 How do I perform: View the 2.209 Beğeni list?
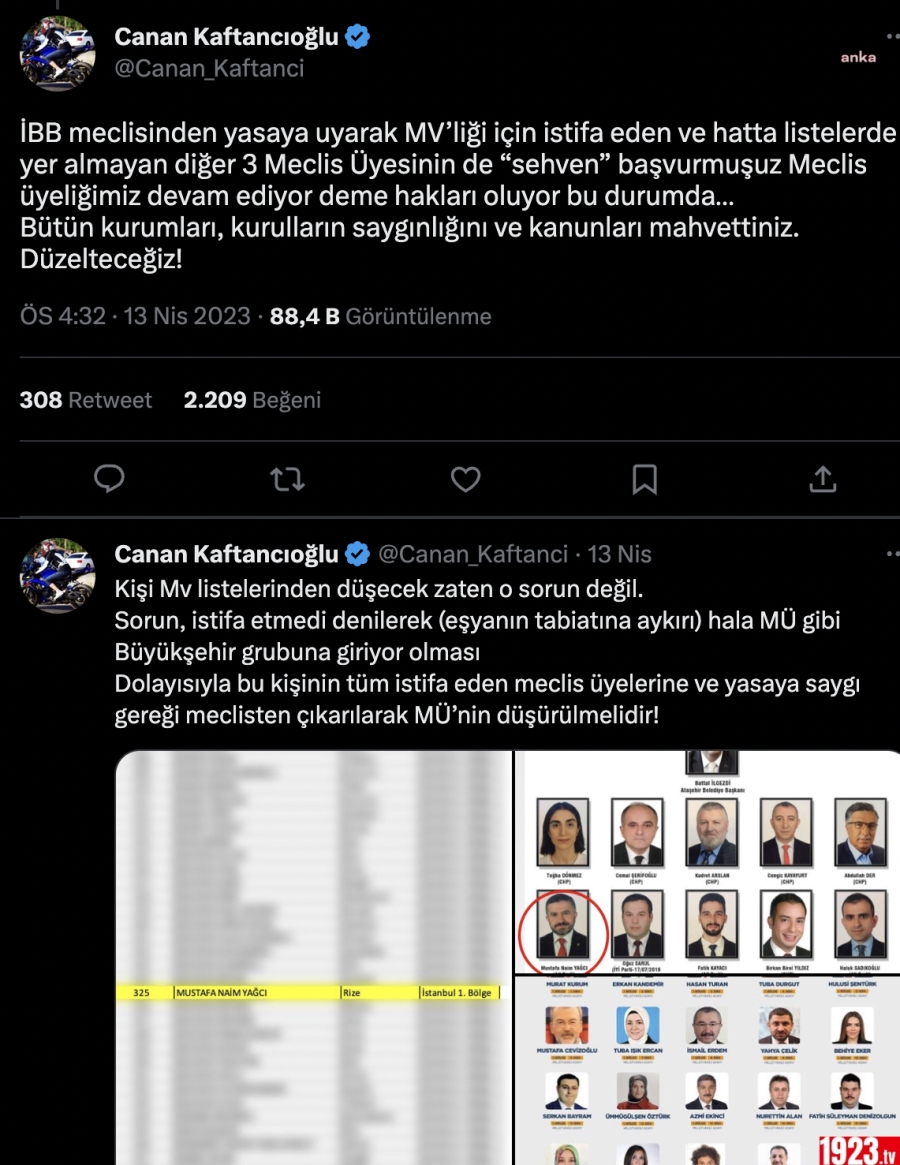tap(252, 400)
